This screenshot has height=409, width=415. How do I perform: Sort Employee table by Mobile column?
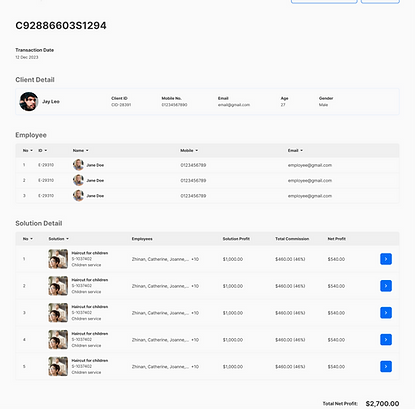point(189,151)
